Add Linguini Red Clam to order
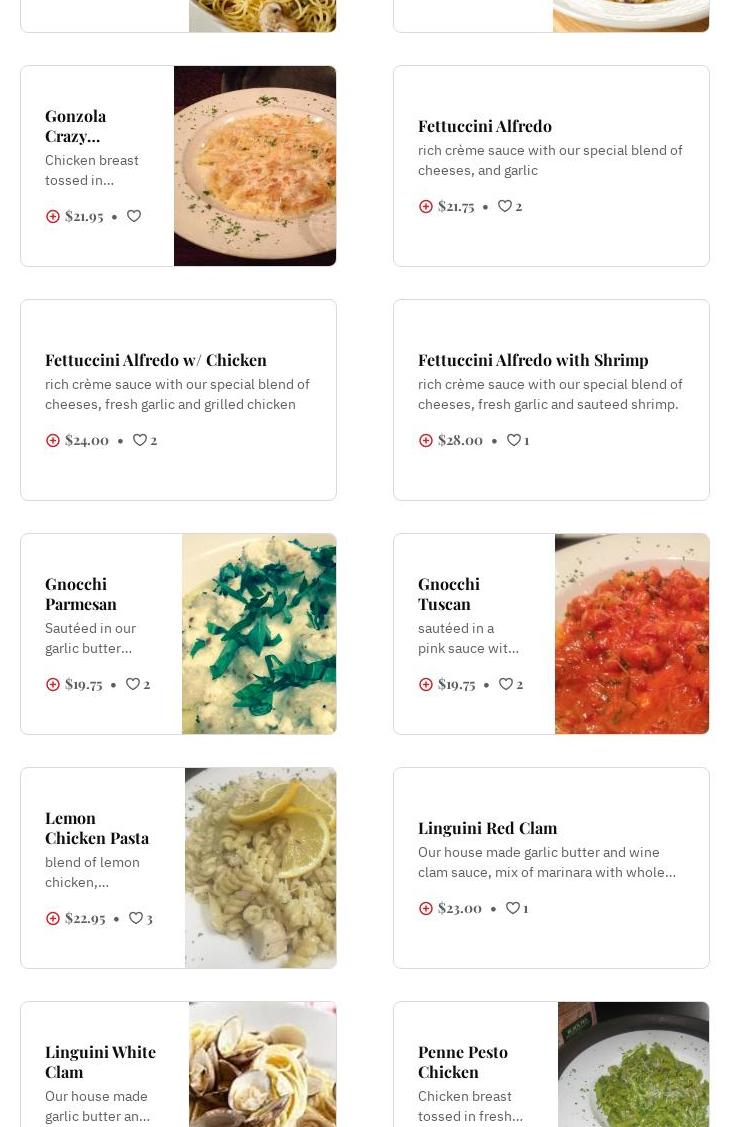Screen dimensions: 750x1127 (x=426, y=908)
